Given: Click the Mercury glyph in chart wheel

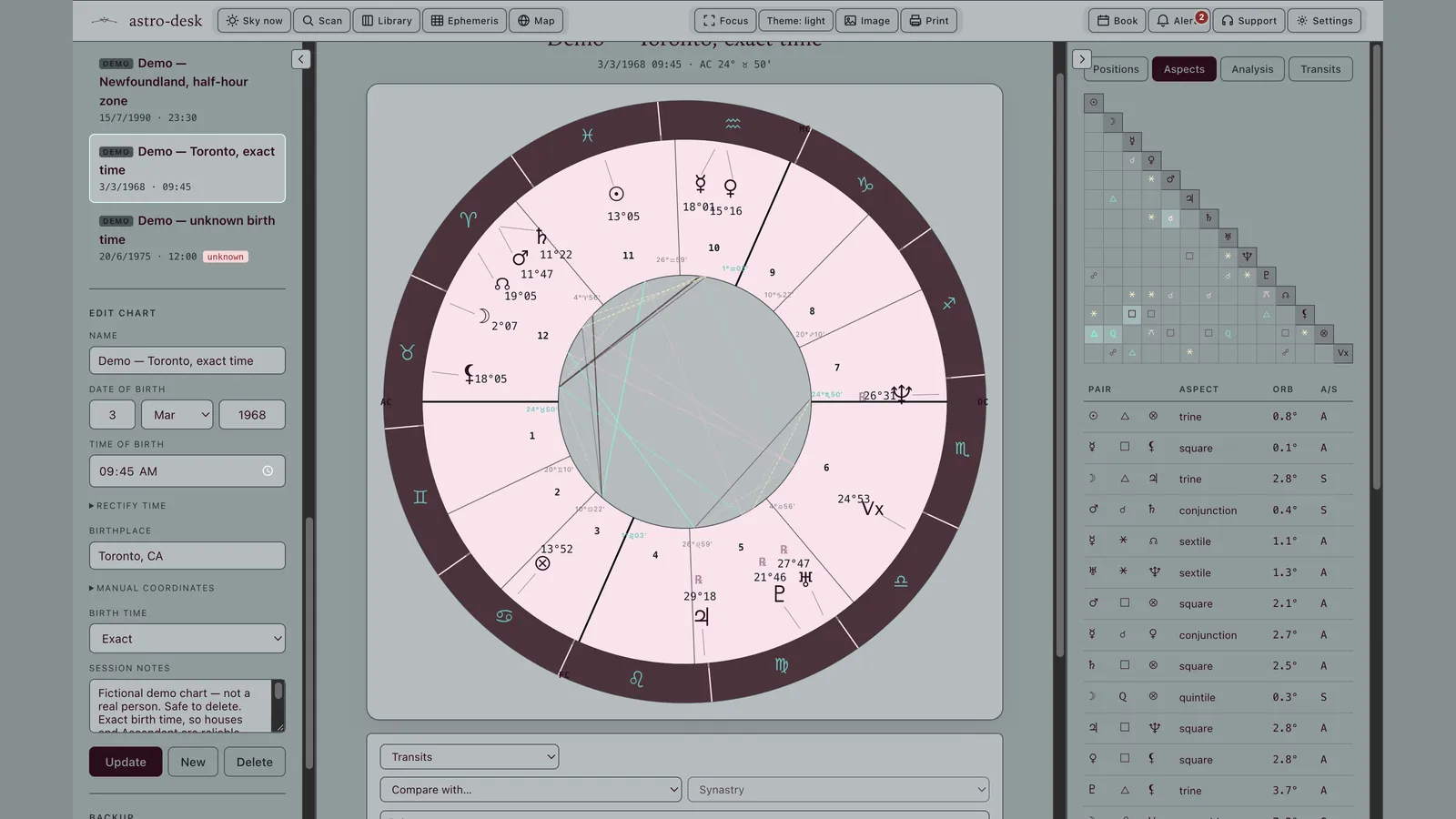Looking at the screenshot, I should pos(700,184).
